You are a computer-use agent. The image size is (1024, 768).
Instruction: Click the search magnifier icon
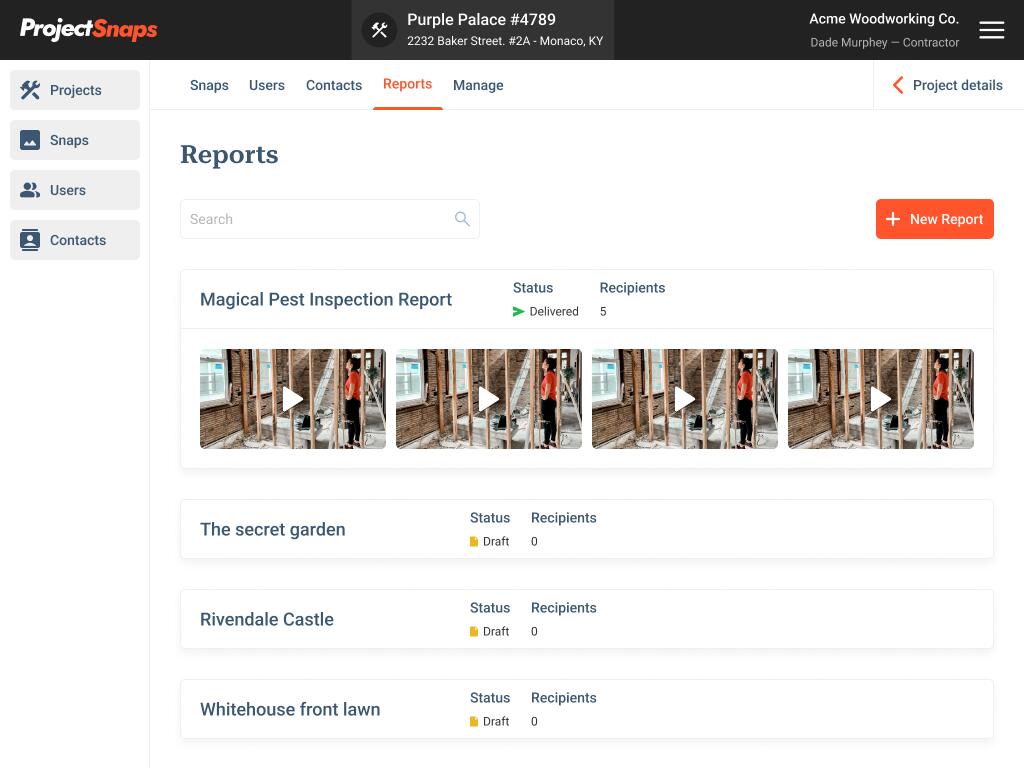tap(462, 219)
